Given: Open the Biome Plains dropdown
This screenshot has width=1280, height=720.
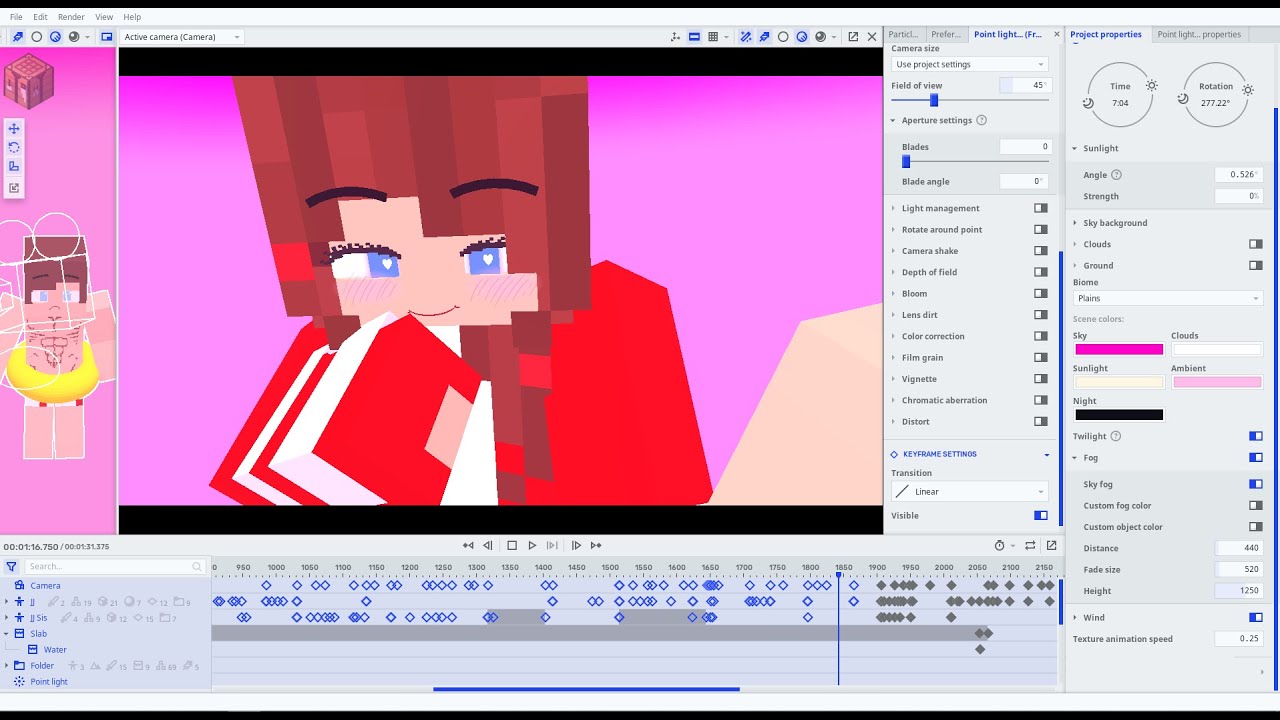Looking at the screenshot, I should [1168, 298].
